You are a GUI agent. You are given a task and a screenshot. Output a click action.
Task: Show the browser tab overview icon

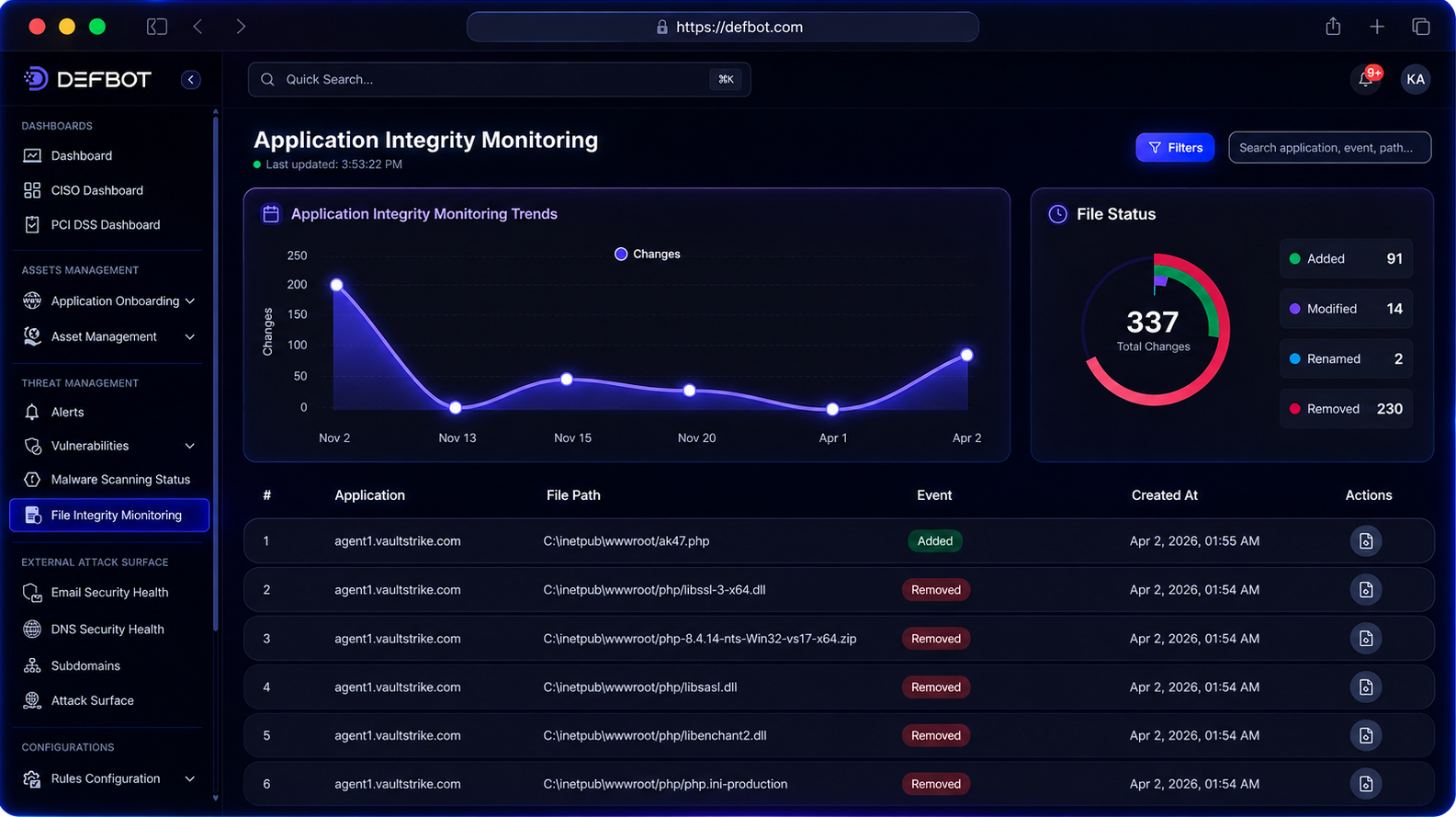coord(1421,27)
